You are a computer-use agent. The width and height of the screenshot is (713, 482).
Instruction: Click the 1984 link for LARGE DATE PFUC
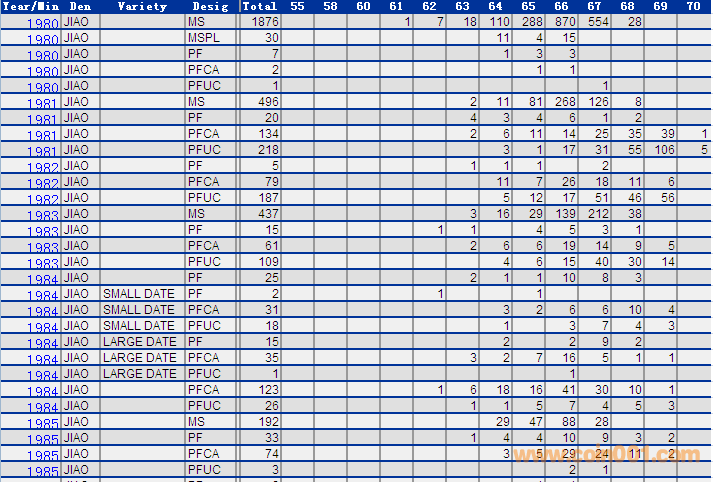coord(41,376)
